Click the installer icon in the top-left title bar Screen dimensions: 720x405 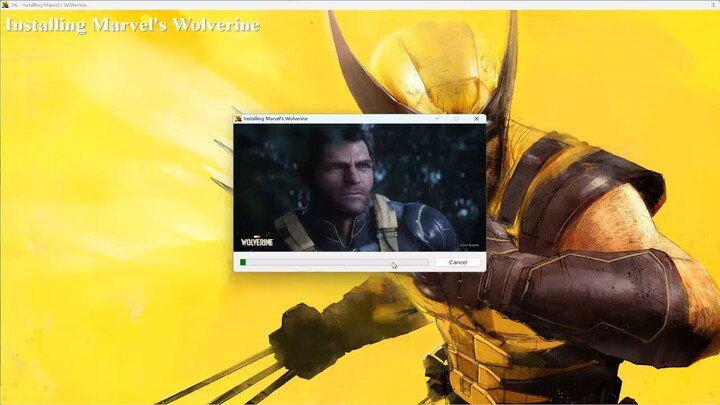(5, 5)
